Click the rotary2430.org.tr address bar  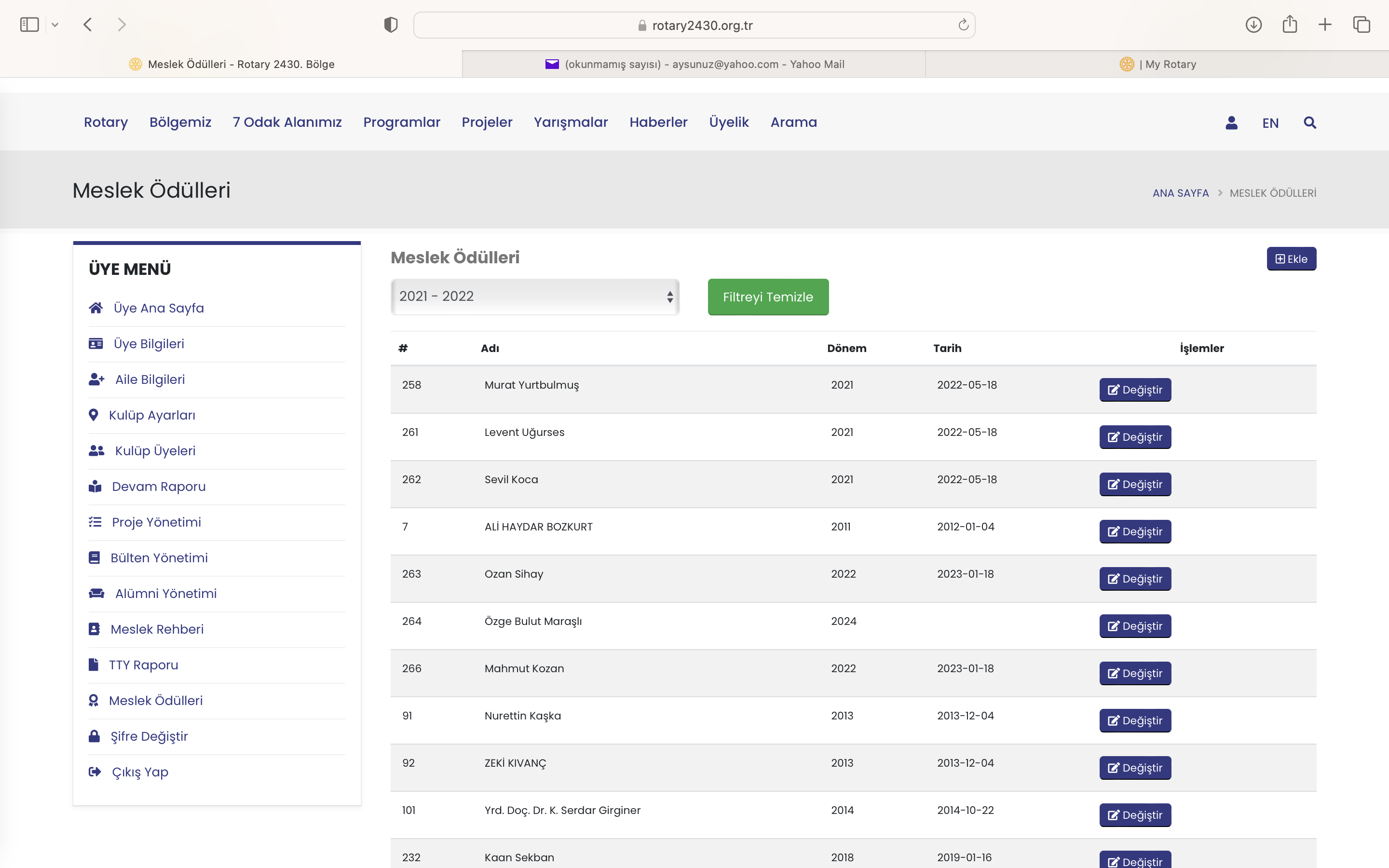694,25
